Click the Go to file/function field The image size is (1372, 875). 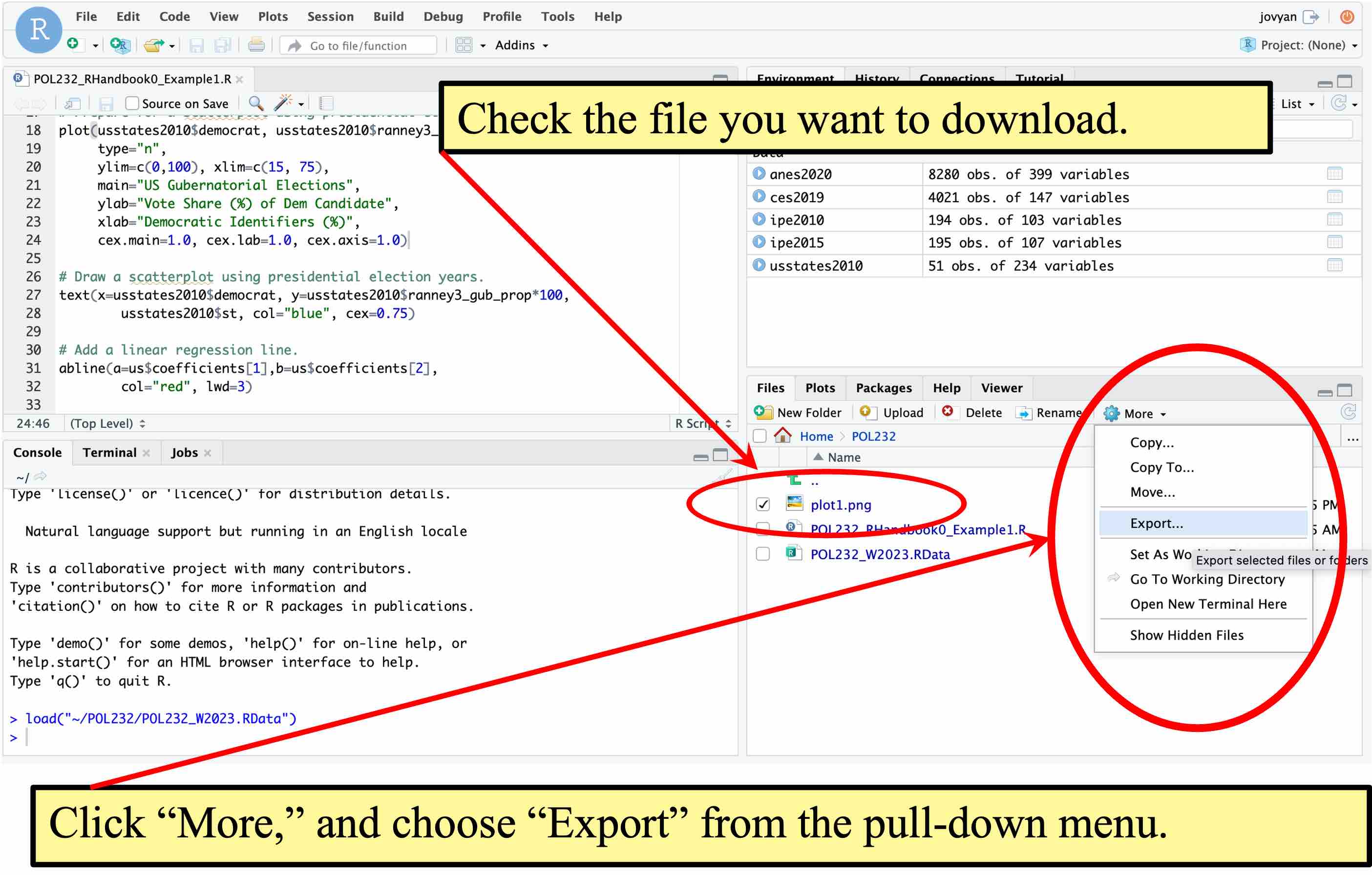pyautogui.click(x=359, y=45)
